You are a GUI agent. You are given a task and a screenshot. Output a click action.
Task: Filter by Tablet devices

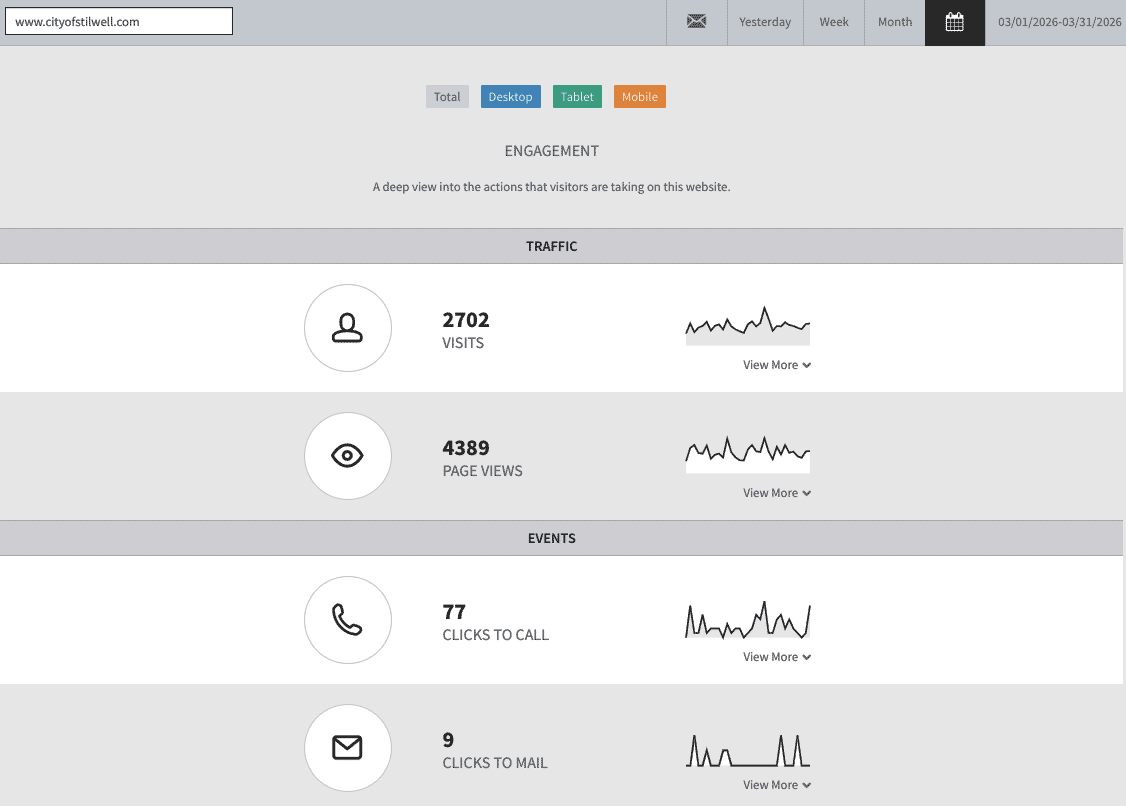coord(577,96)
